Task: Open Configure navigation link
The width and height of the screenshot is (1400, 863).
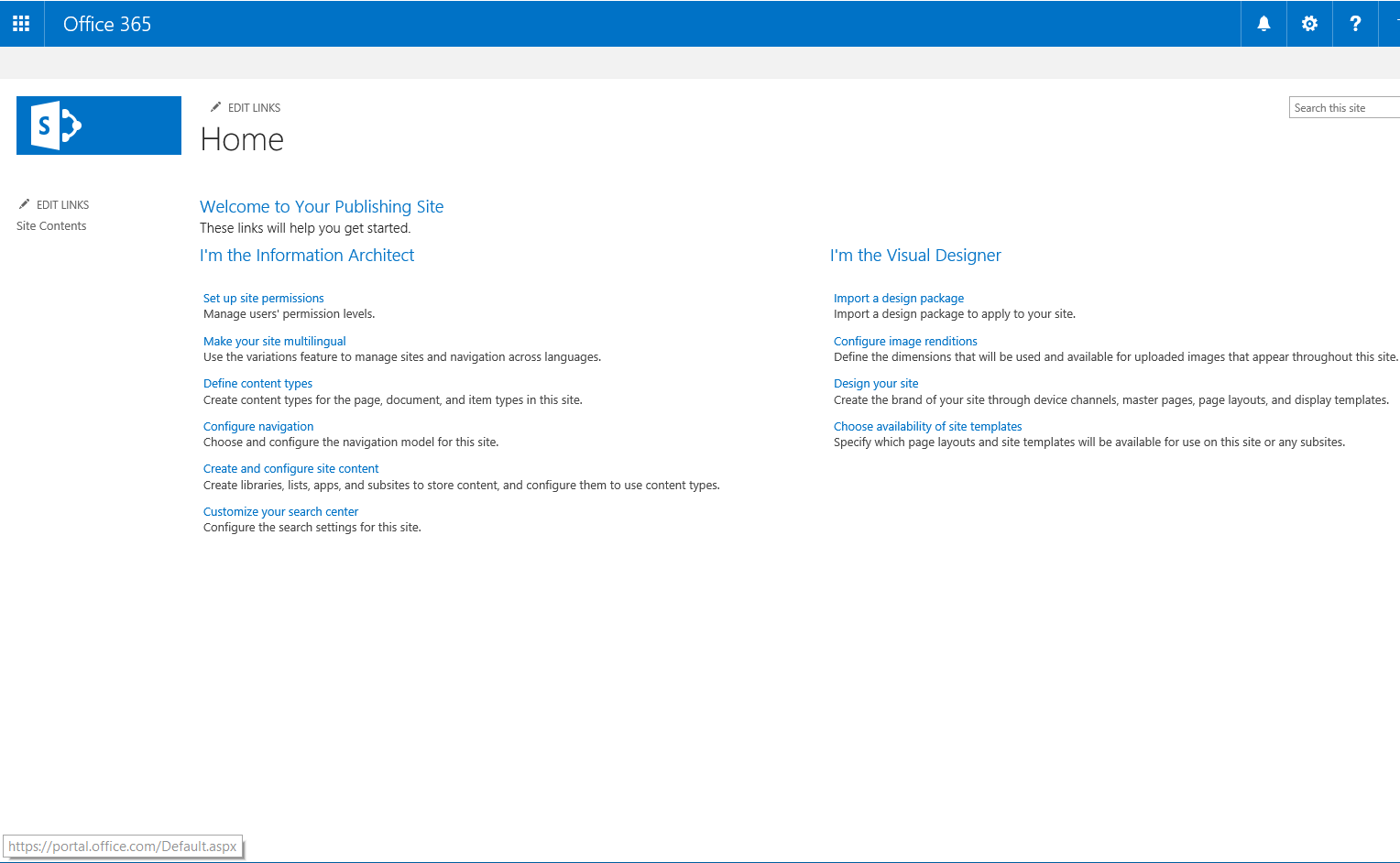Action: (x=258, y=427)
